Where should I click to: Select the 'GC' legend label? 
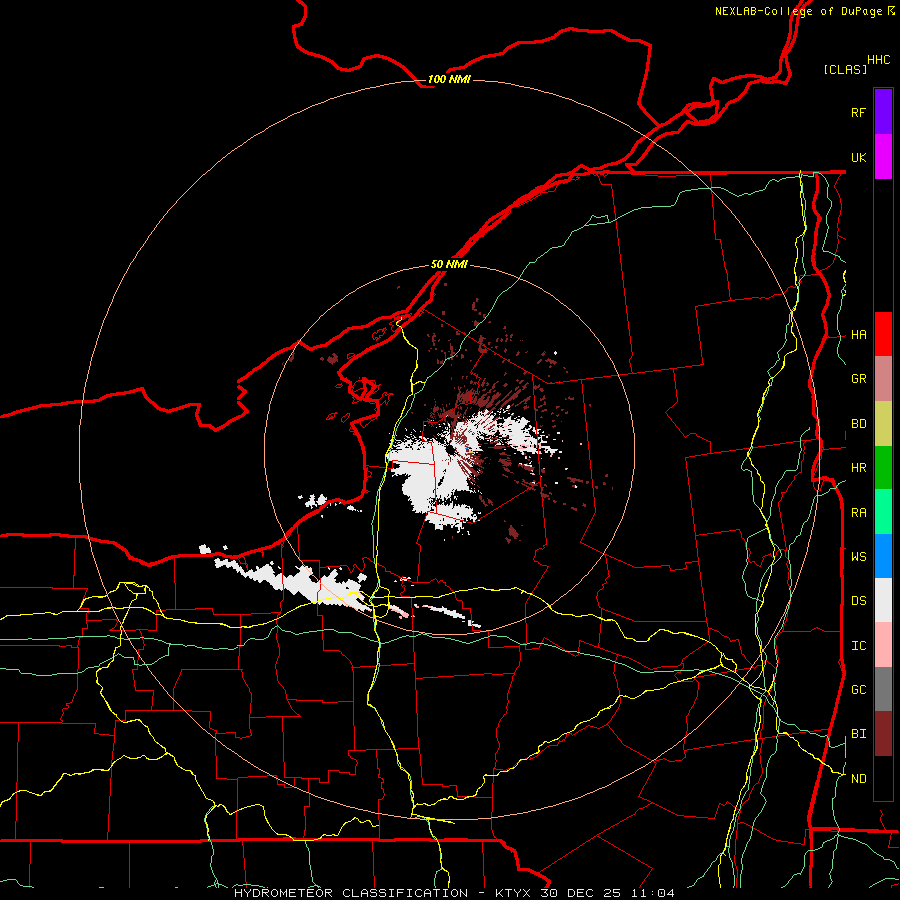858,690
